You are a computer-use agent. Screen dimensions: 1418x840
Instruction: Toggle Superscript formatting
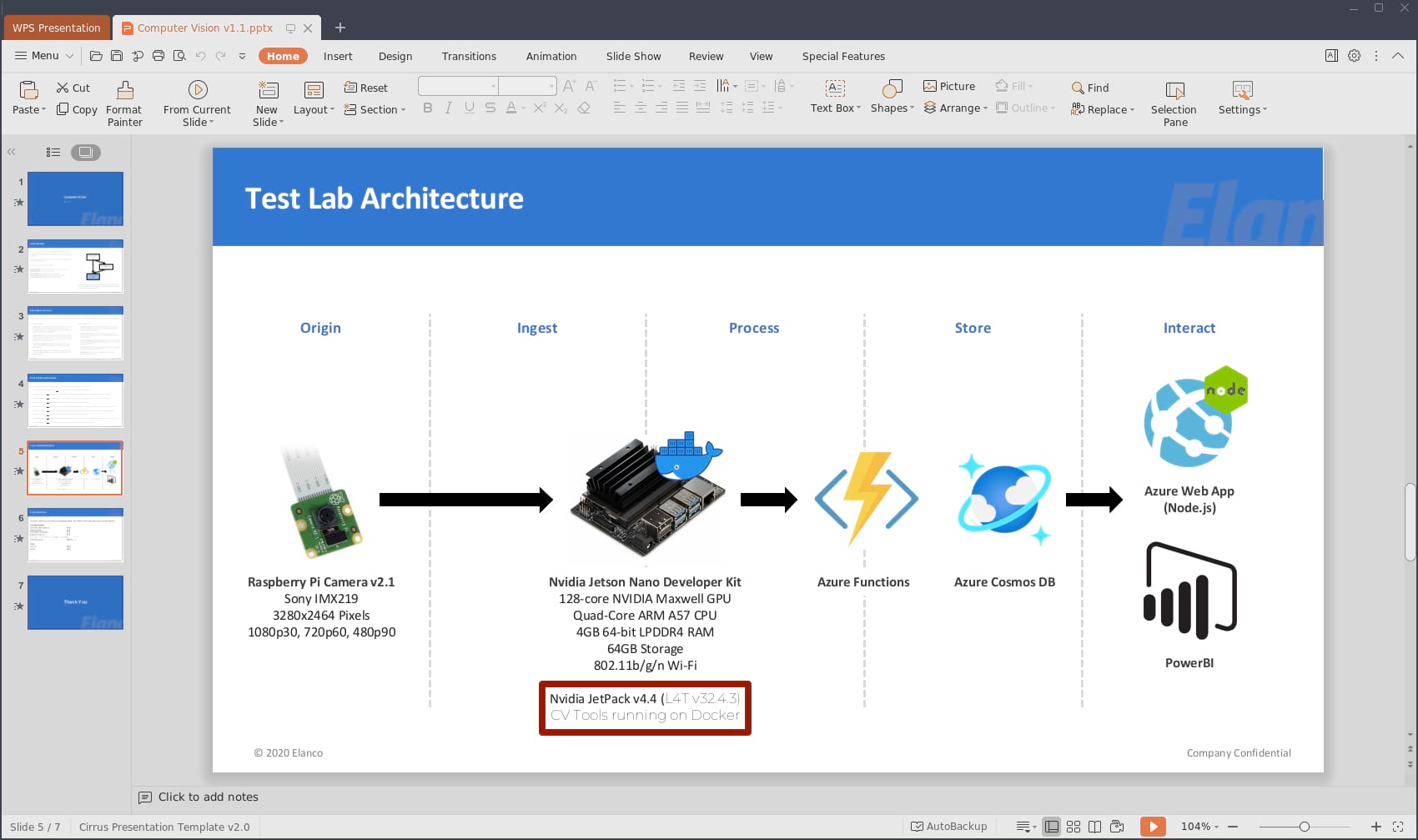[540, 108]
